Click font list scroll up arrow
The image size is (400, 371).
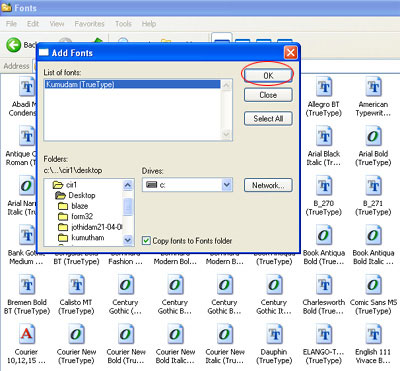(226, 85)
